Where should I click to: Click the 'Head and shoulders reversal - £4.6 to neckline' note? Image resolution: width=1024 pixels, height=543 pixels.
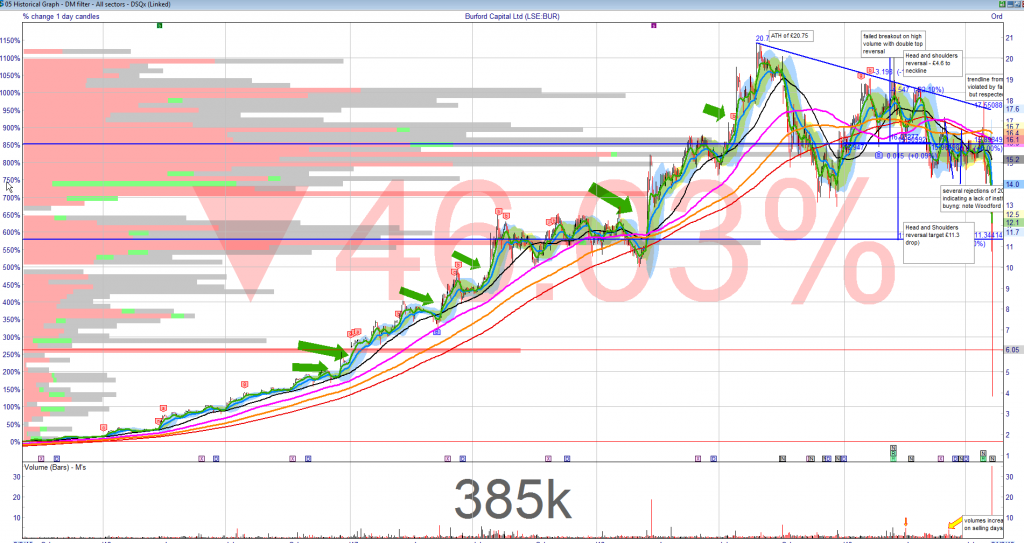932,63
